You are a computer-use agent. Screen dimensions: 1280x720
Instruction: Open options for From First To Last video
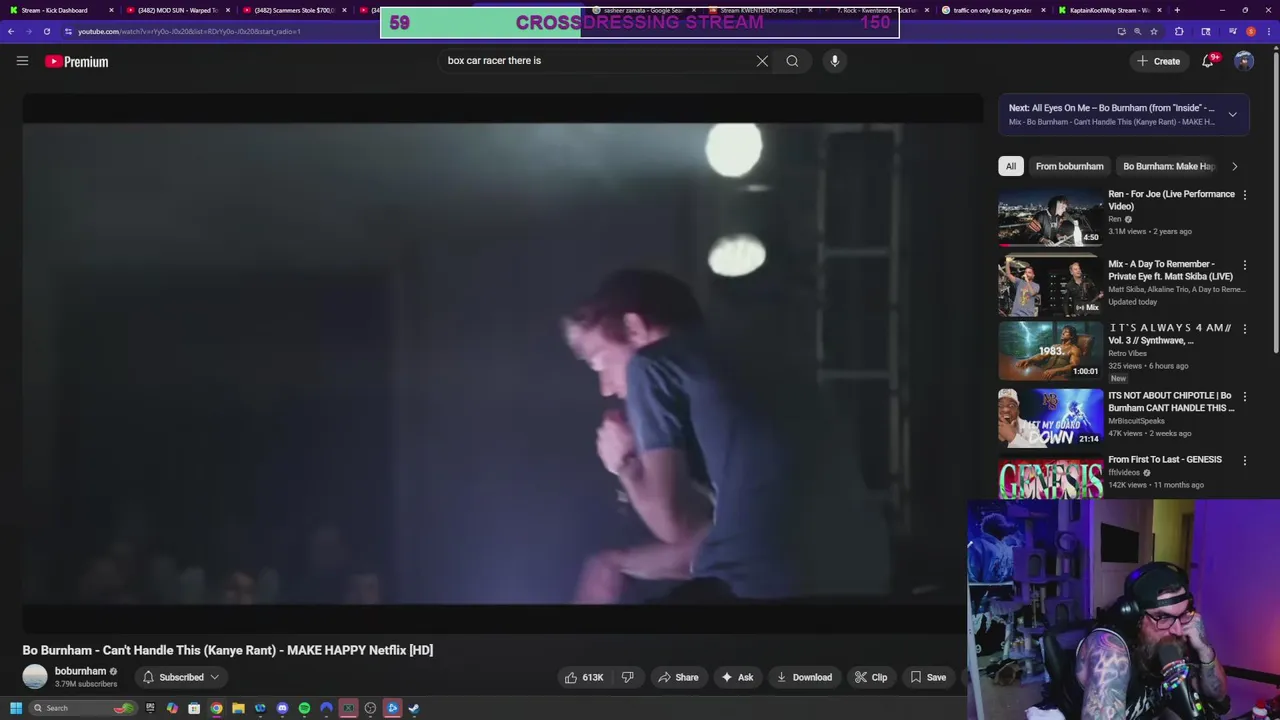point(1245,460)
